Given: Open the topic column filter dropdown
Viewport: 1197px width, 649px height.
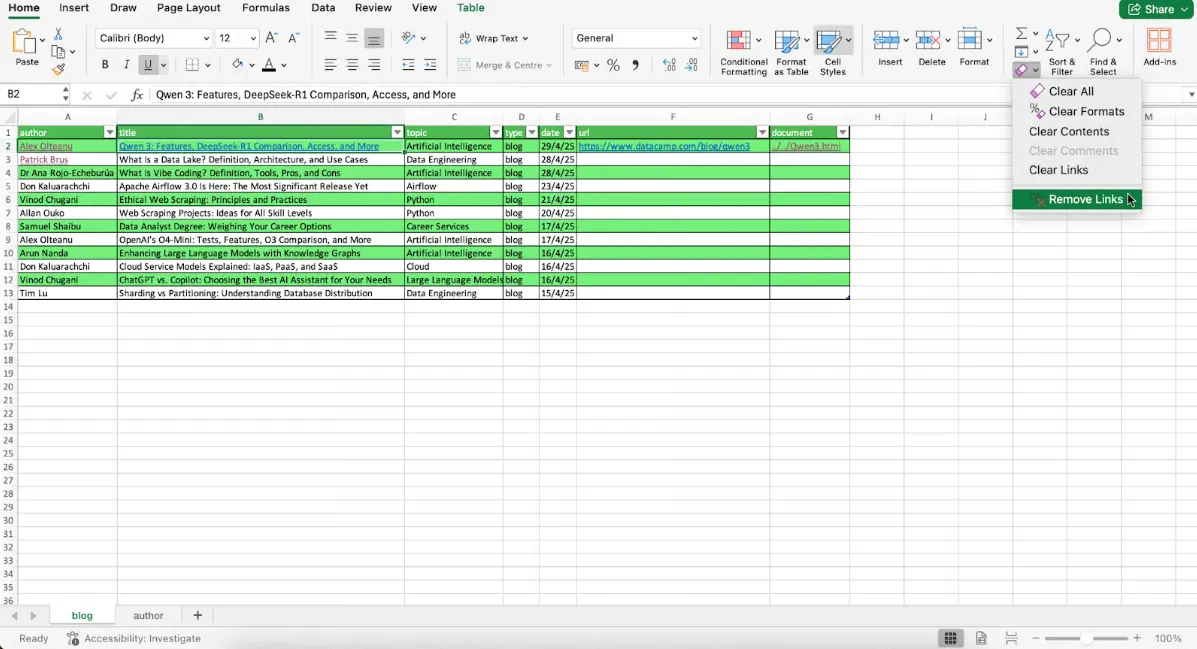Looking at the screenshot, I should (x=495, y=133).
